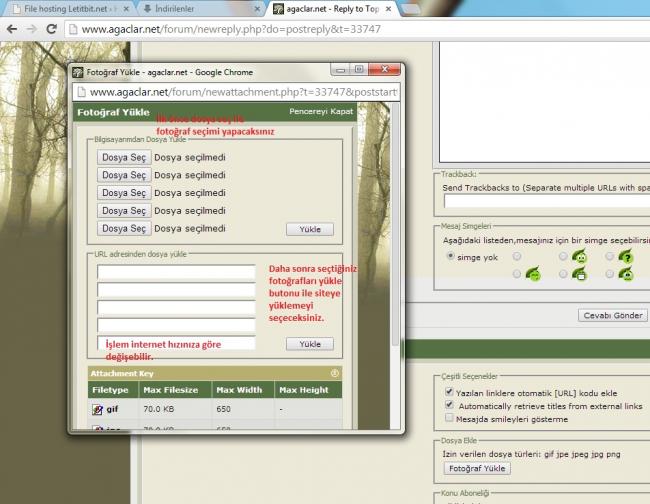
Task: Click the Max Width column header
Action: click(x=243, y=390)
